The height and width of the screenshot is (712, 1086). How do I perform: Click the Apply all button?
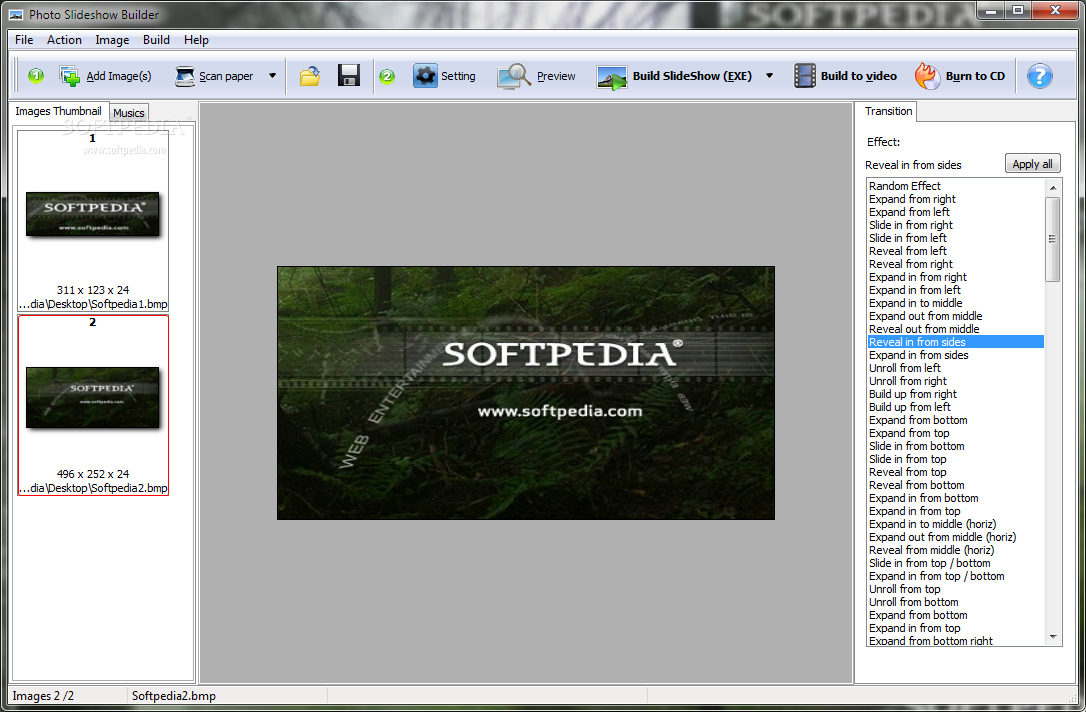[1032, 164]
